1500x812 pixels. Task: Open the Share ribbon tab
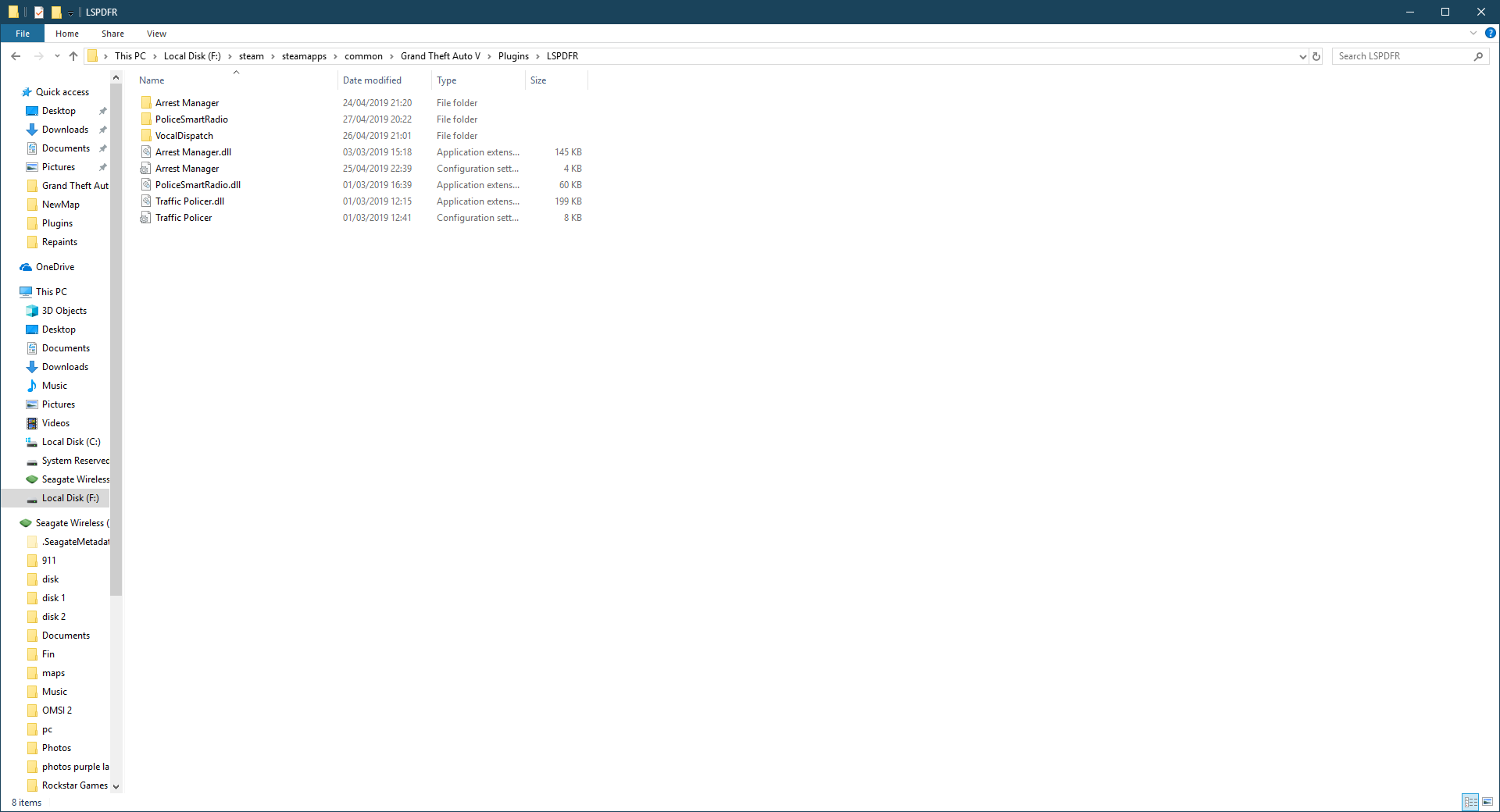(112, 34)
